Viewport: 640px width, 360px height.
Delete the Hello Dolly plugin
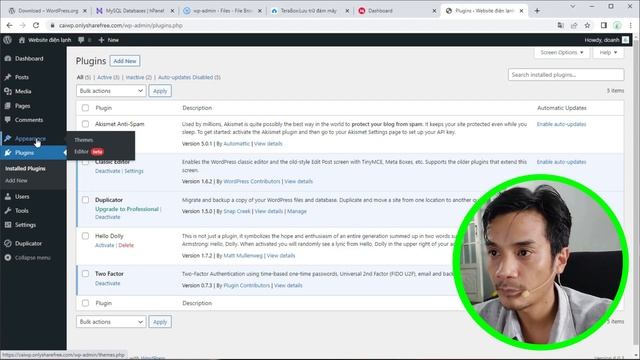(x=126, y=245)
